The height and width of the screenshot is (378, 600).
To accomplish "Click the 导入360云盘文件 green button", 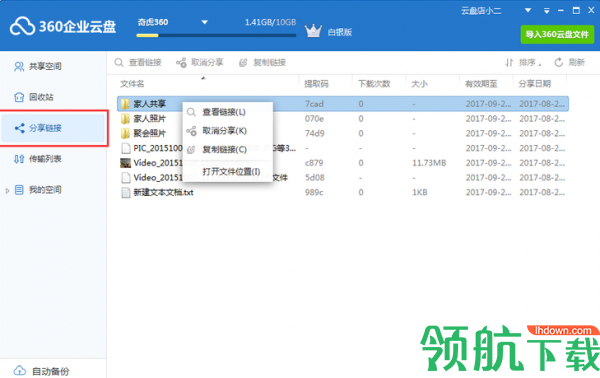I will [557, 34].
